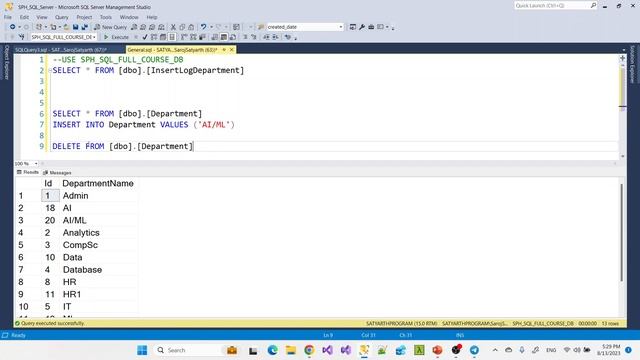The width and height of the screenshot is (640, 360).
Task: Collapse the SELECT statement outline on line 2
Action: (x=50, y=71)
